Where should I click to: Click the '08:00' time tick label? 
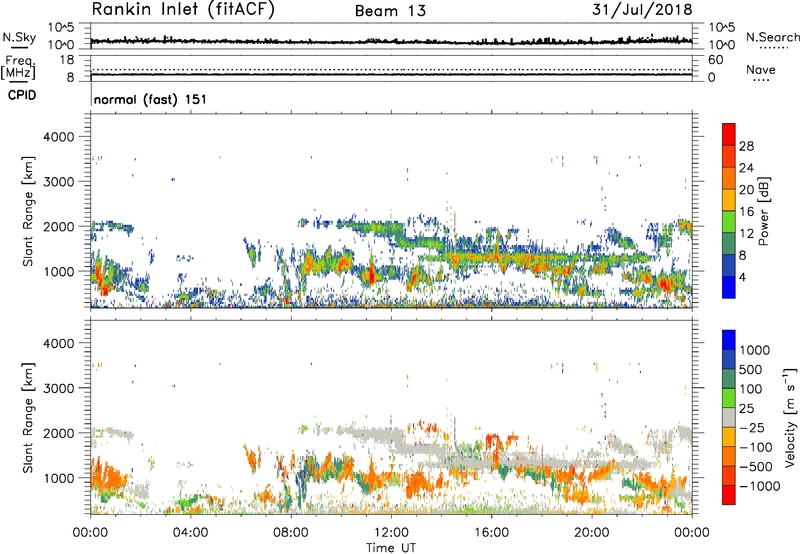click(290, 533)
